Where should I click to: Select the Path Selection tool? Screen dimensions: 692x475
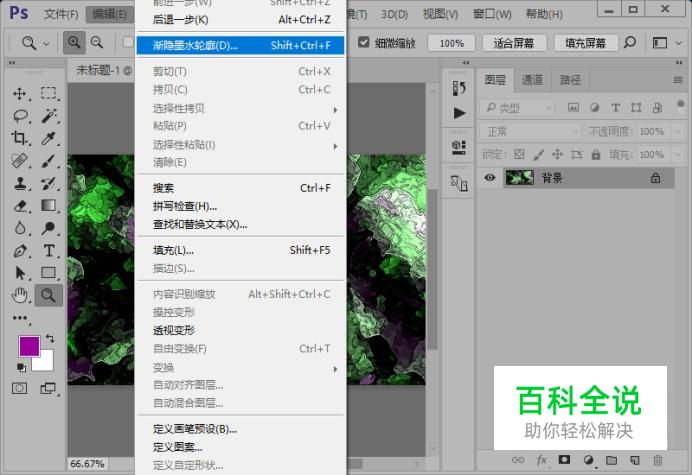click(x=20, y=273)
